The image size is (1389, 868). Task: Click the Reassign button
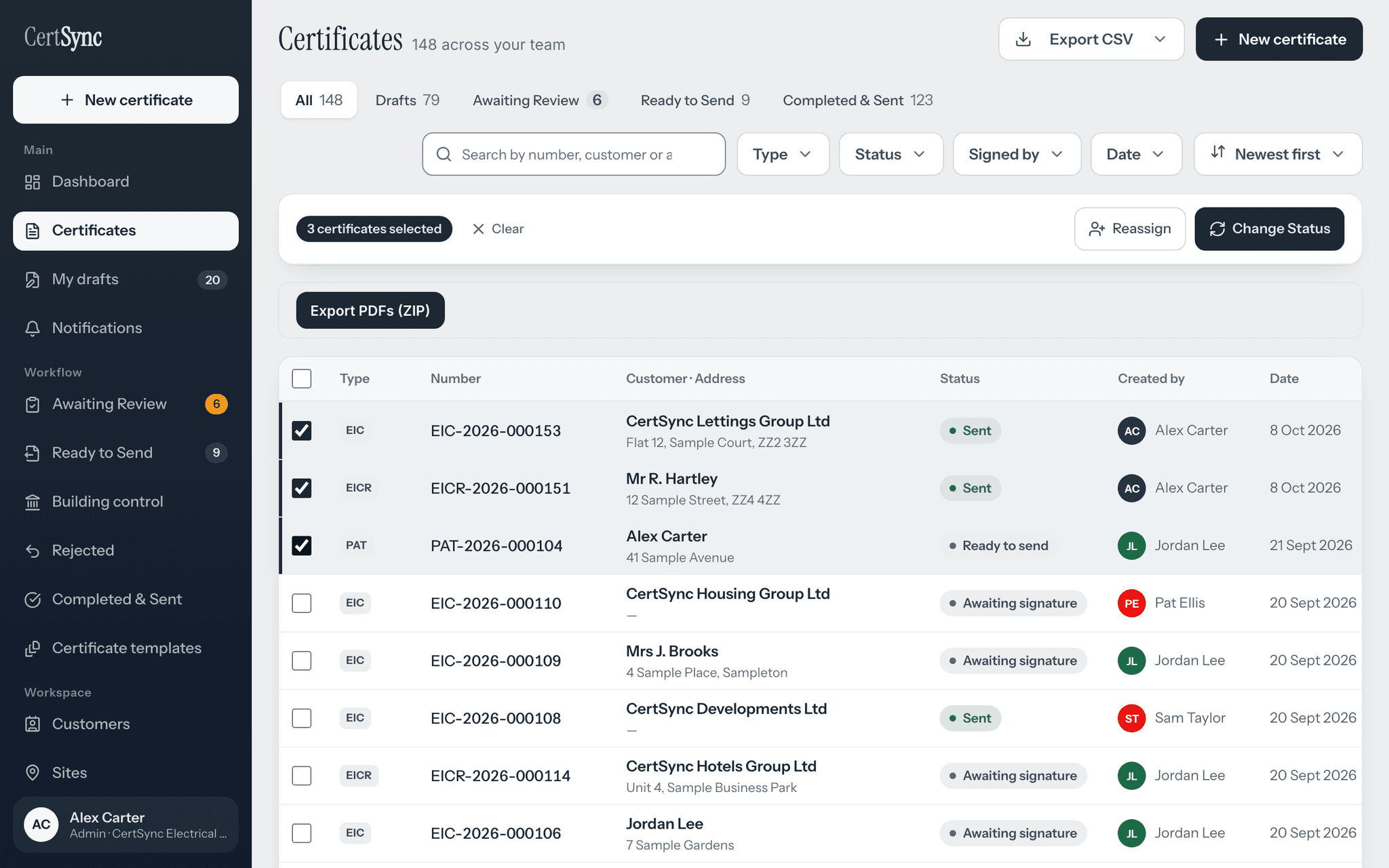point(1130,229)
